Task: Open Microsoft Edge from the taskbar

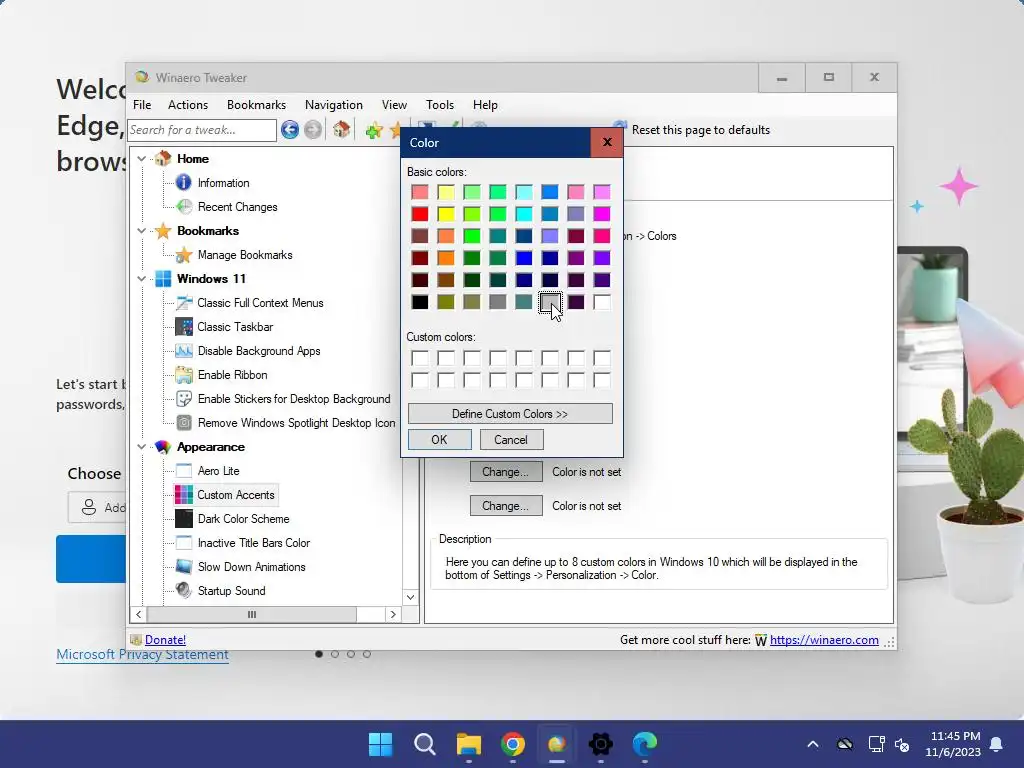Action: (x=645, y=744)
